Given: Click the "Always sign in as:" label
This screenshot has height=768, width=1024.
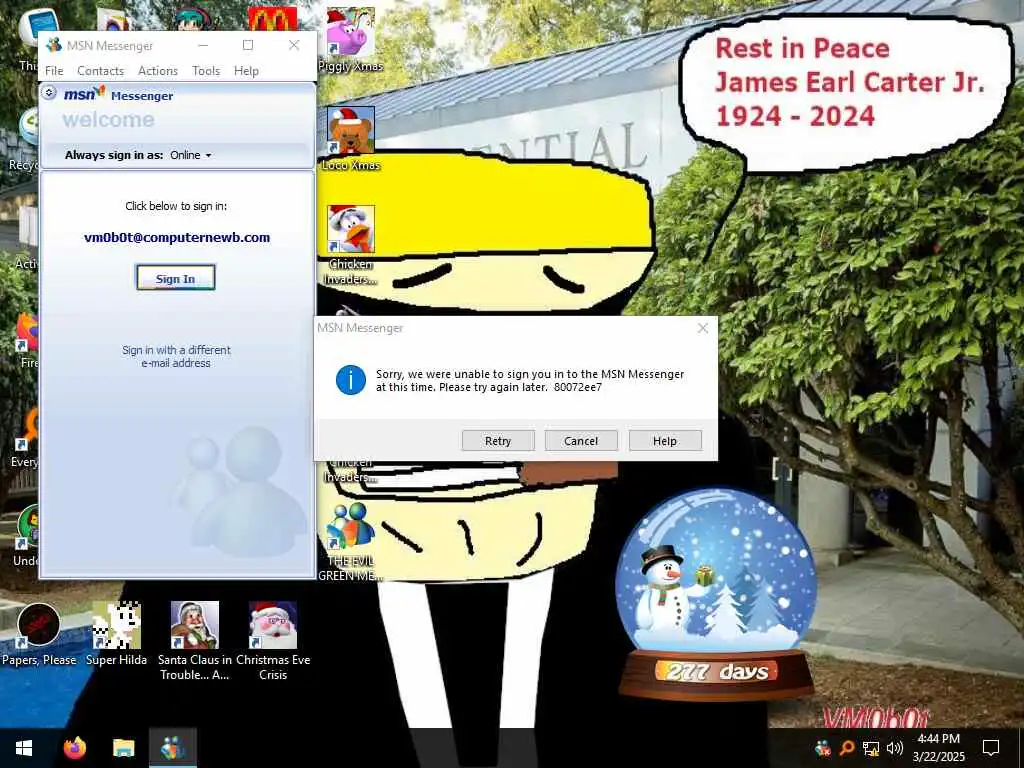Looking at the screenshot, I should pos(114,155).
